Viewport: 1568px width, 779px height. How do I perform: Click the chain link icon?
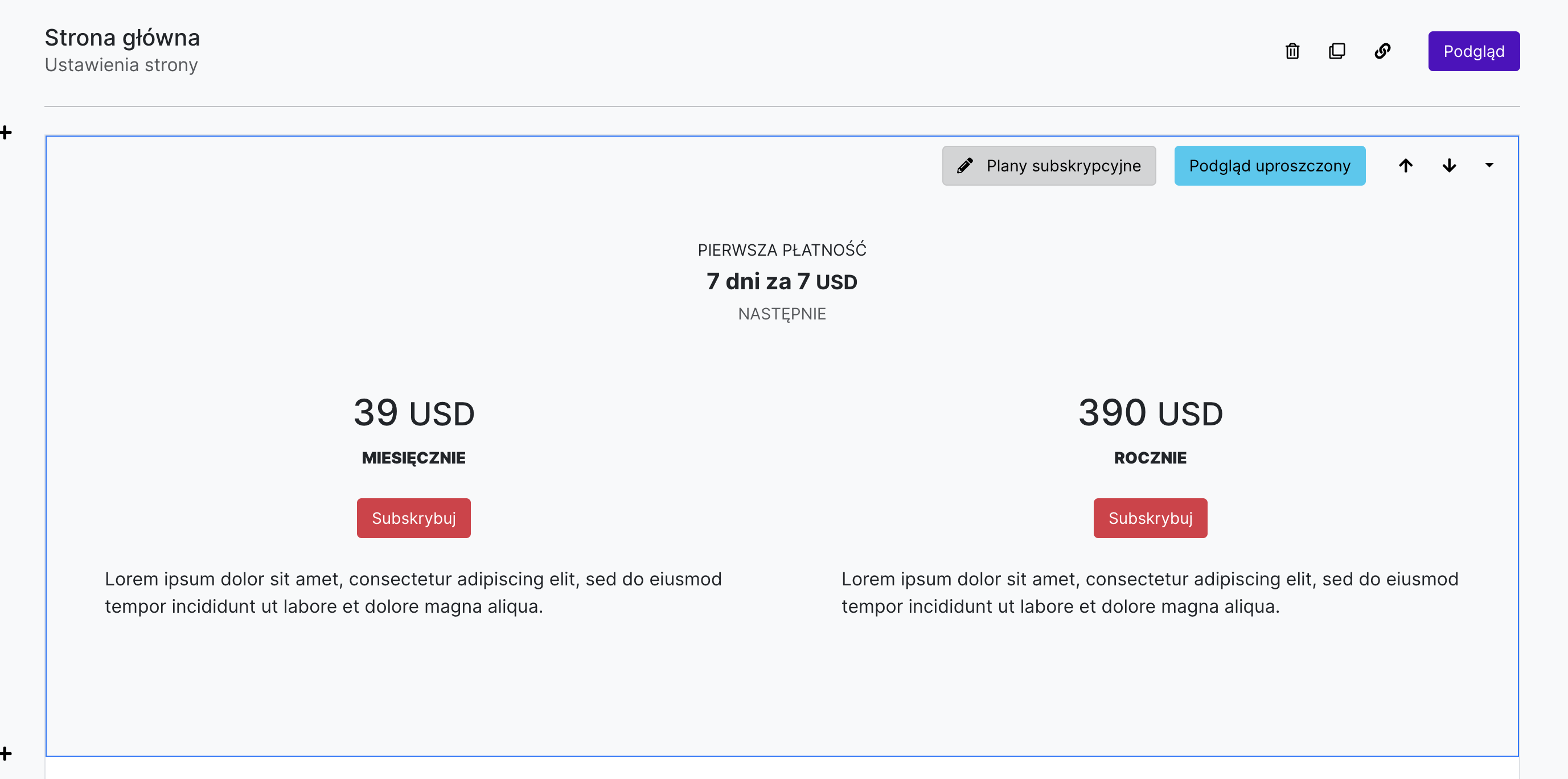(1382, 51)
